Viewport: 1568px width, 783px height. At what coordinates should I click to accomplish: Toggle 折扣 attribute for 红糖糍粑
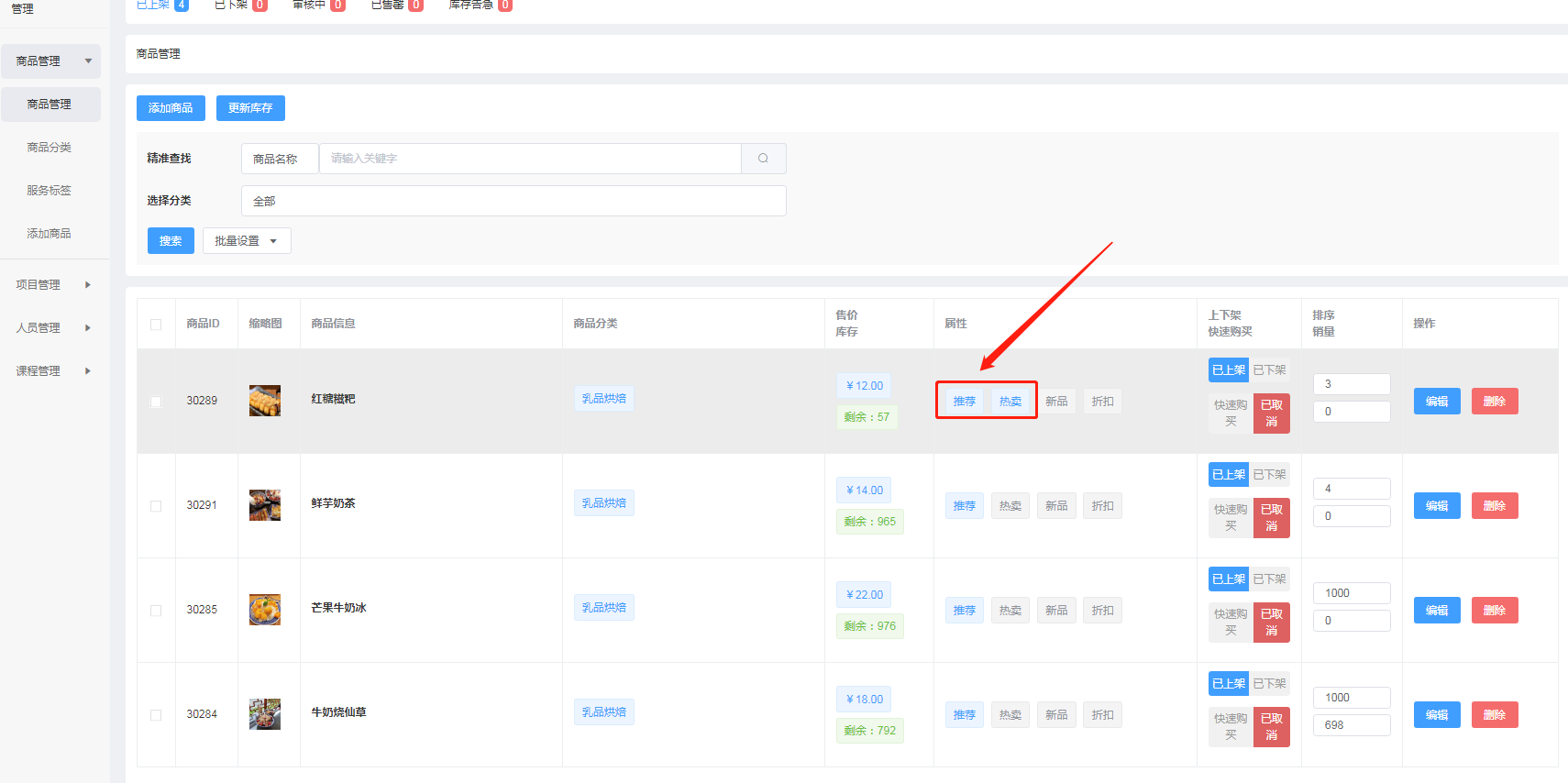1102,402
